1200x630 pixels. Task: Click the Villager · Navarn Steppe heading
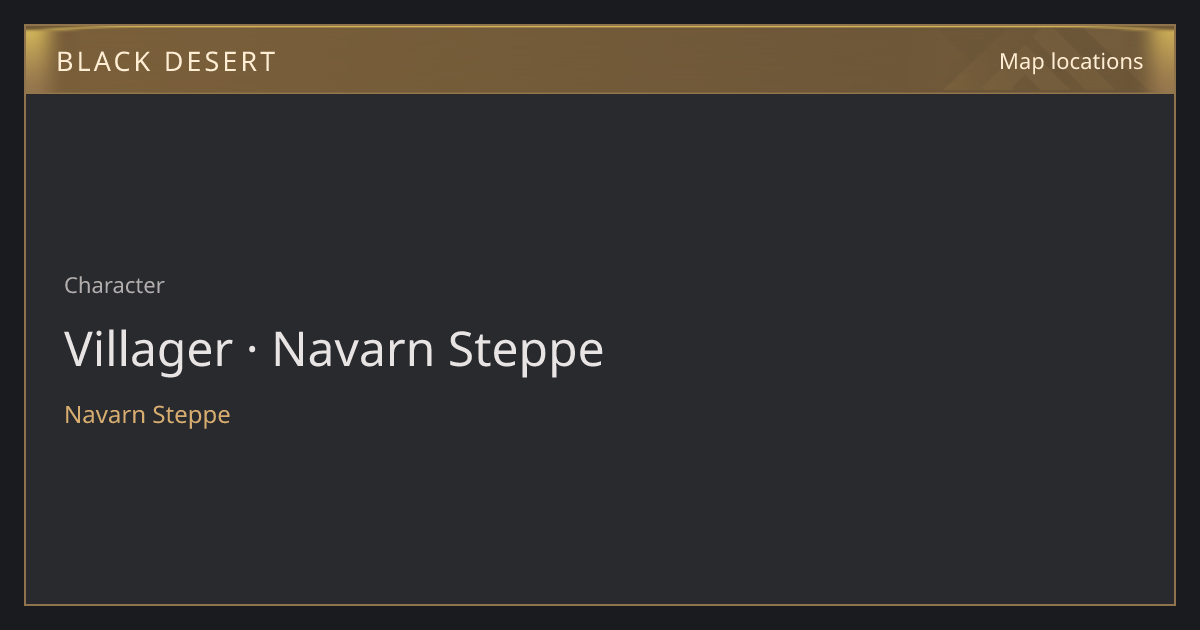334,350
